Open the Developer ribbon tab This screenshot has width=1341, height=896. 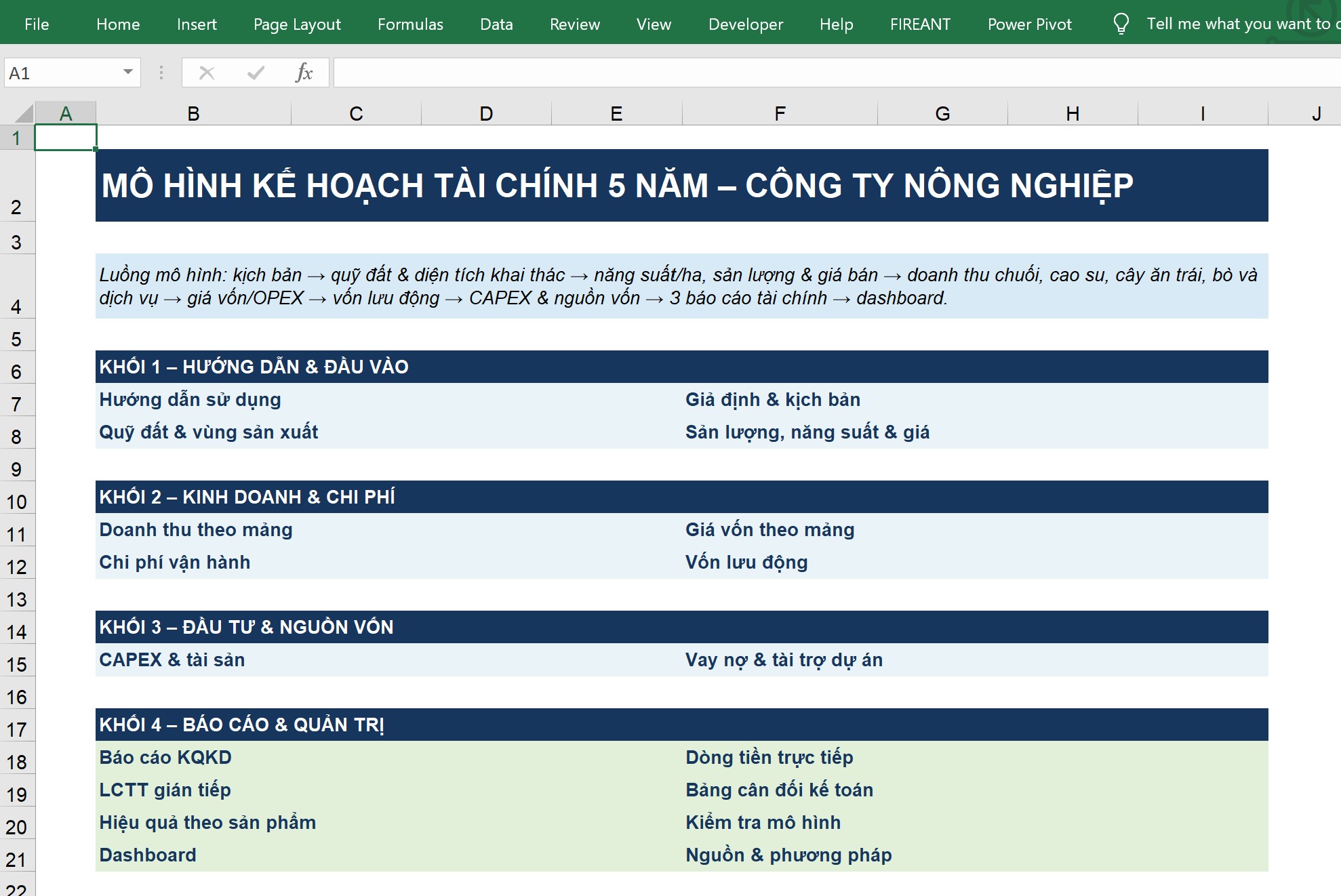coord(745,24)
